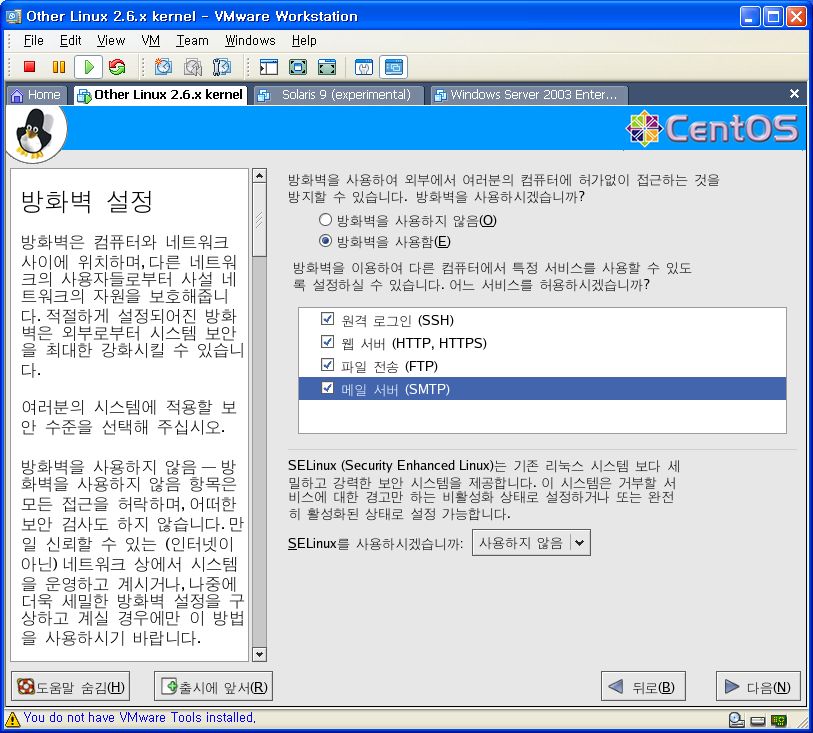The image size is (813, 733).
Task: Open the VM menu
Action: coord(150,41)
